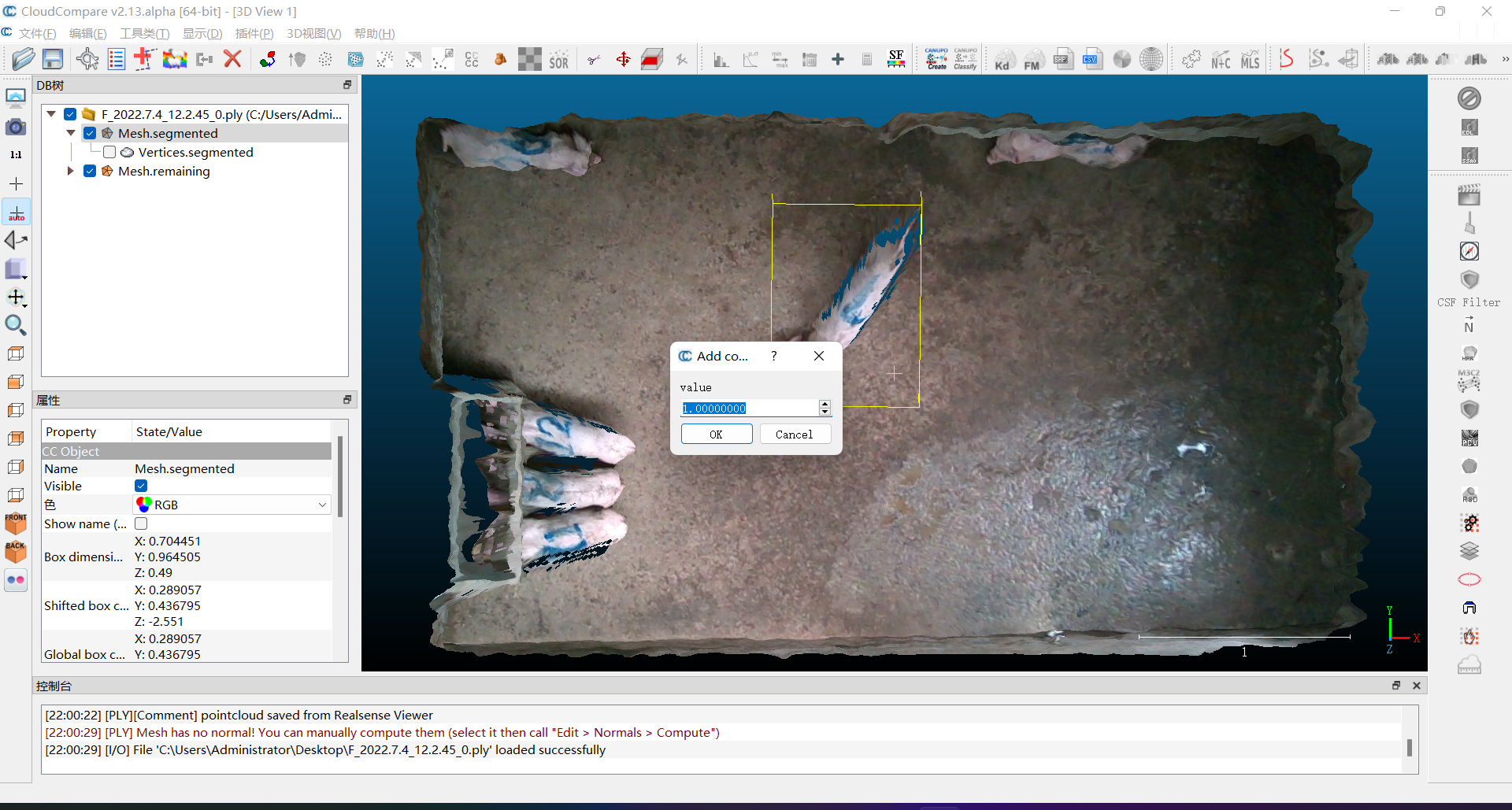Open the segment (scissors) tool
Screen dimensions: 1512x810
(x=595, y=60)
